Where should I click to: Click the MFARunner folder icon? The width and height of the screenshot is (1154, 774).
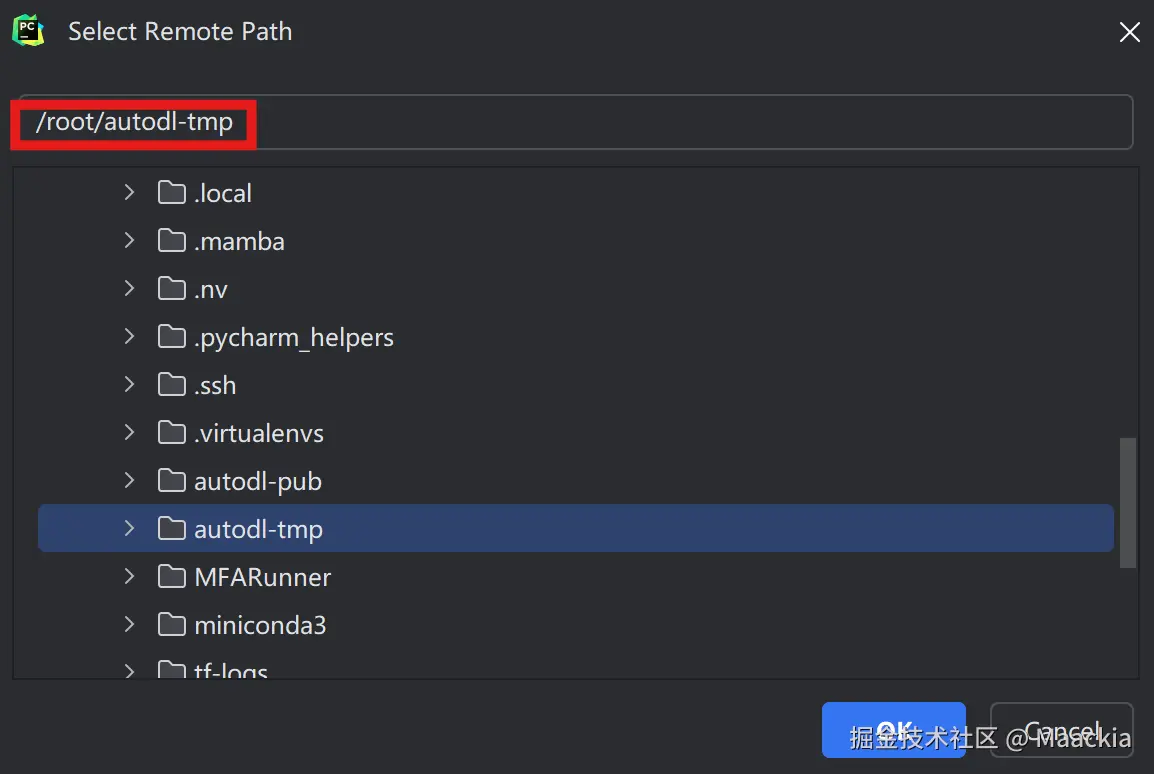172,577
